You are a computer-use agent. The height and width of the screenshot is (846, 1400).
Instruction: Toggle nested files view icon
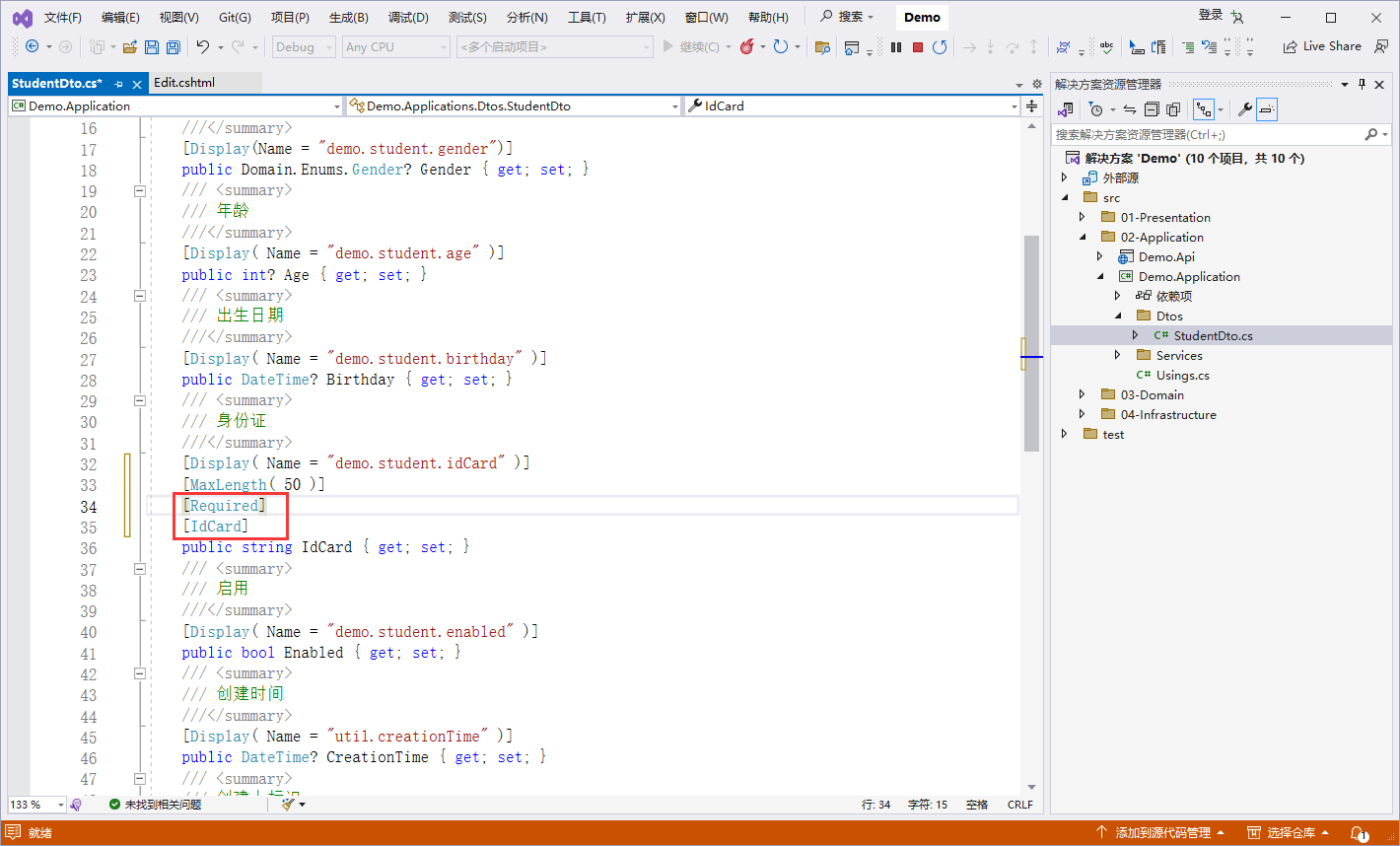point(1203,109)
